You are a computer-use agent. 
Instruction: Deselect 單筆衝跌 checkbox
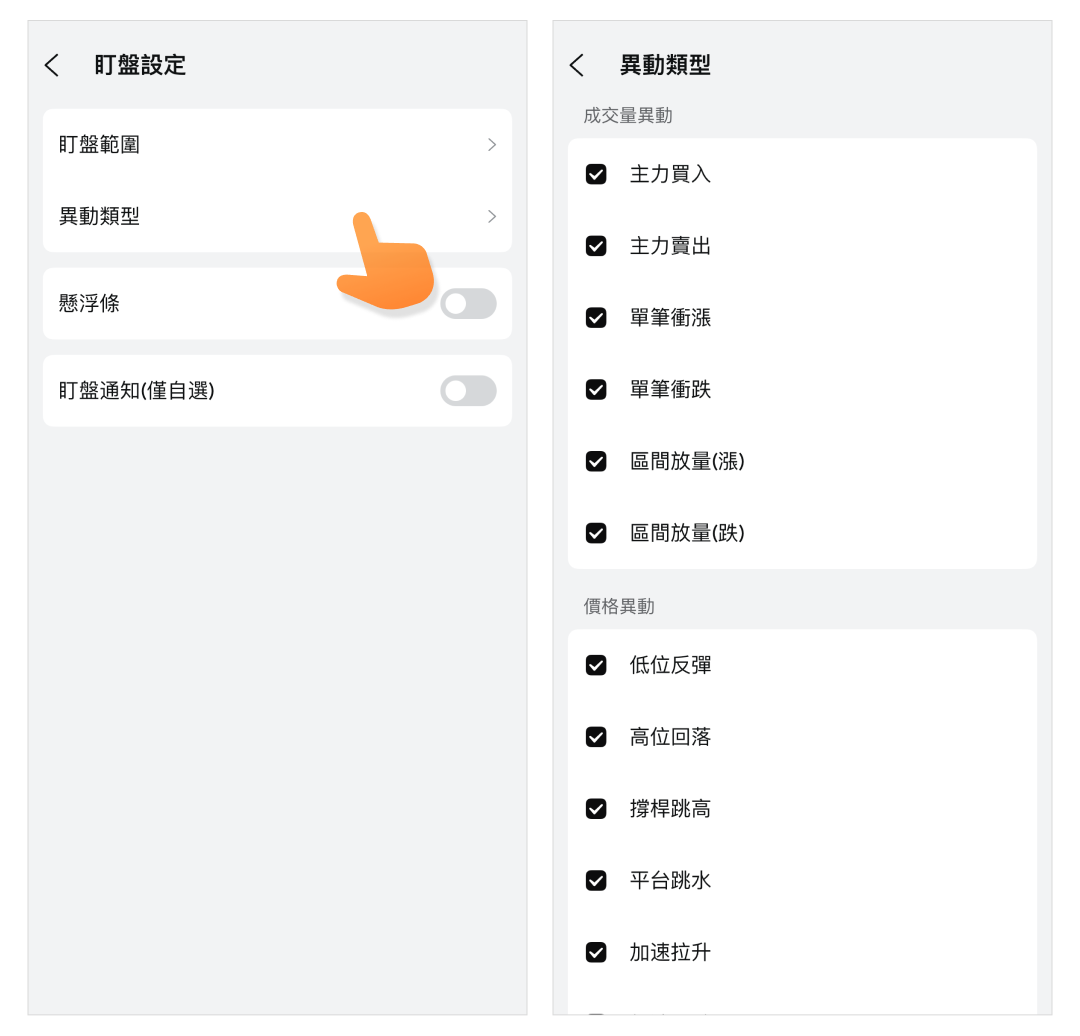pos(596,390)
